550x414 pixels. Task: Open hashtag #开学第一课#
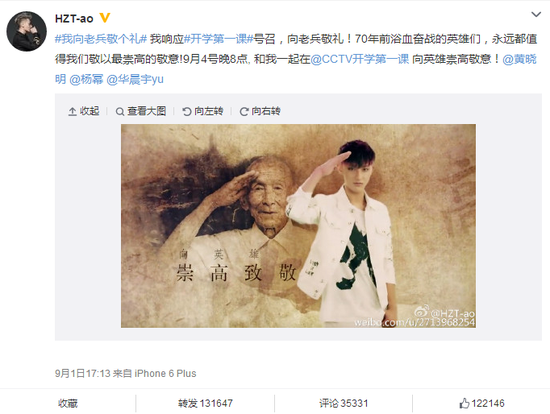pyautogui.click(x=219, y=39)
